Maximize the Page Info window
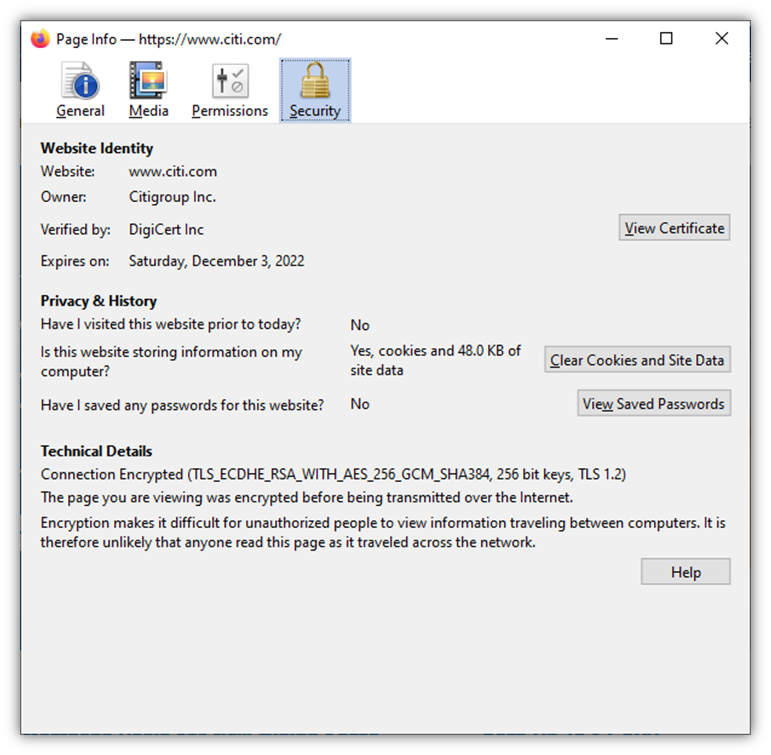The image size is (771, 755). pyautogui.click(x=666, y=38)
